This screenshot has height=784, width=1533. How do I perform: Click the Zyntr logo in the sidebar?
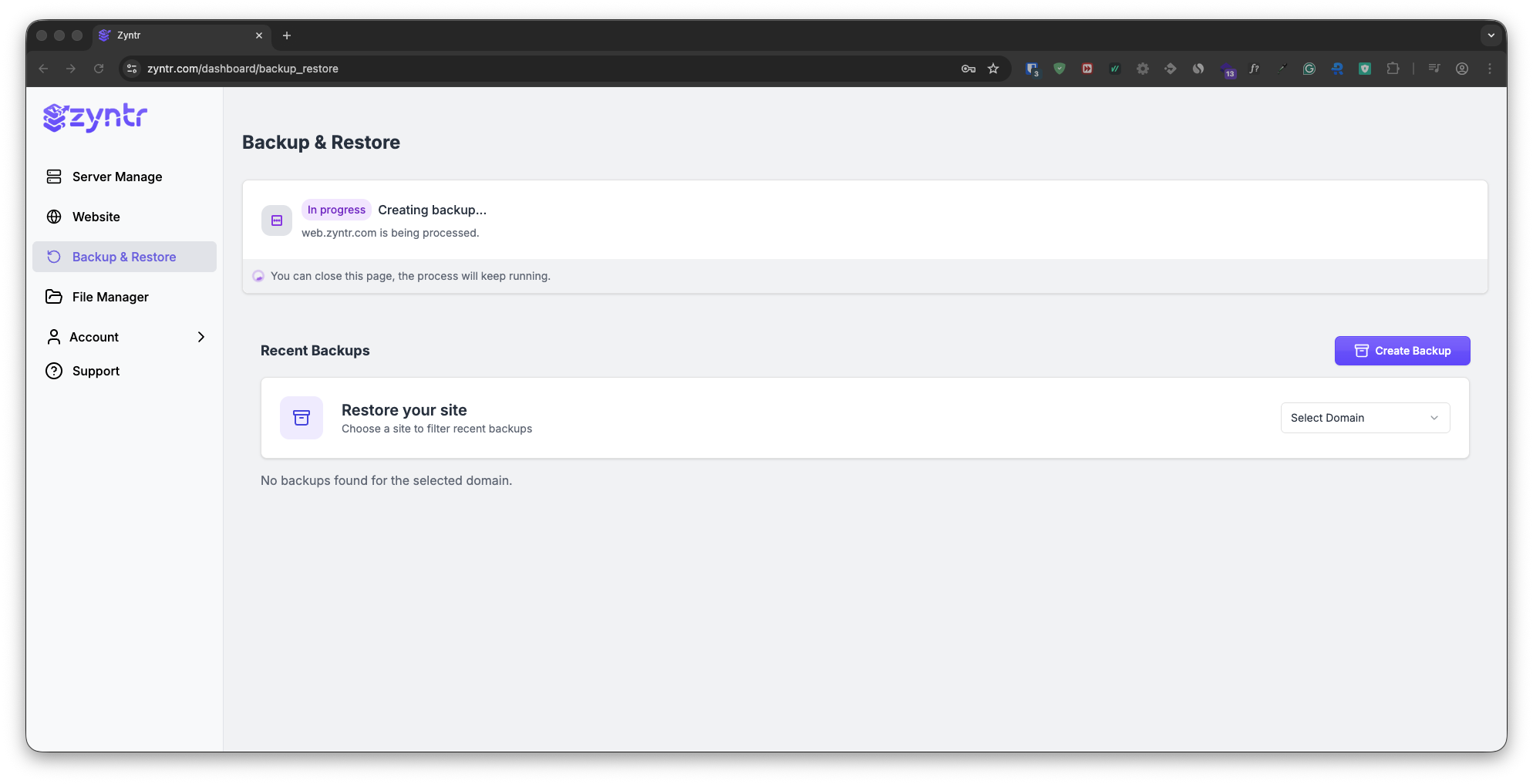93,117
